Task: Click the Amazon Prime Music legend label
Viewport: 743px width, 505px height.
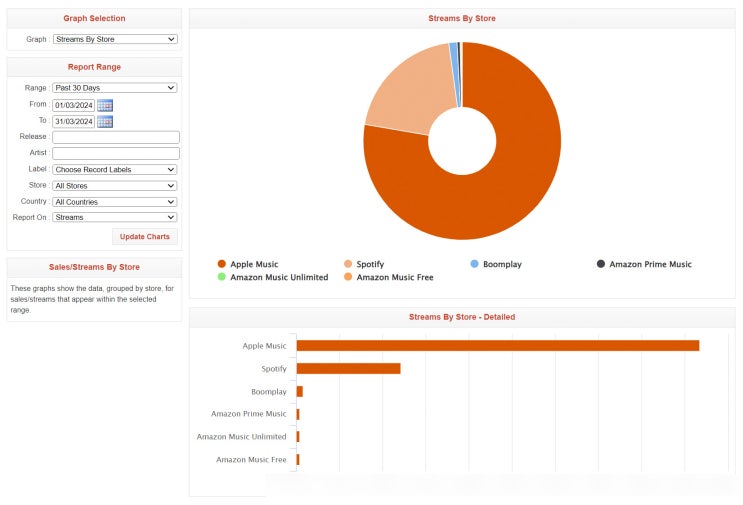Action: pyautogui.click(x=650, y=264)
